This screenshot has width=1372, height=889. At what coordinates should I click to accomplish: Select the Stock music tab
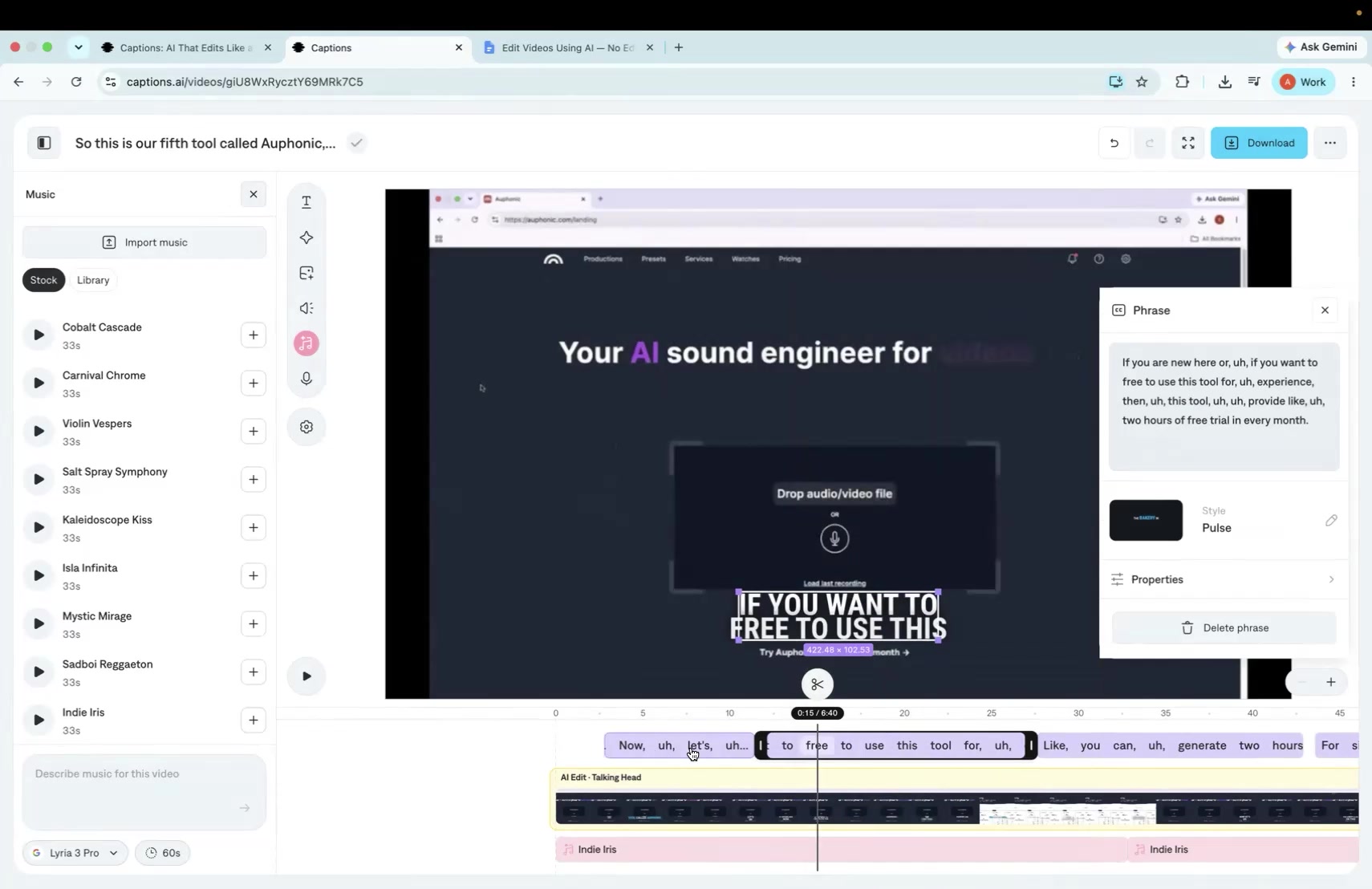[x=43, y=280]
